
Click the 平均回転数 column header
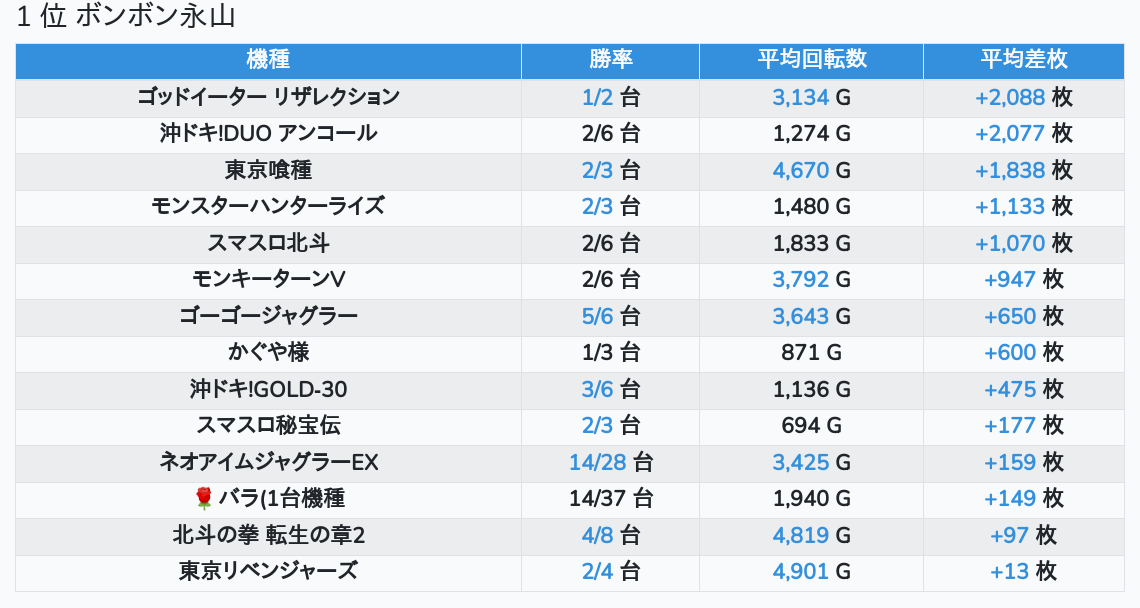(811, 60)
